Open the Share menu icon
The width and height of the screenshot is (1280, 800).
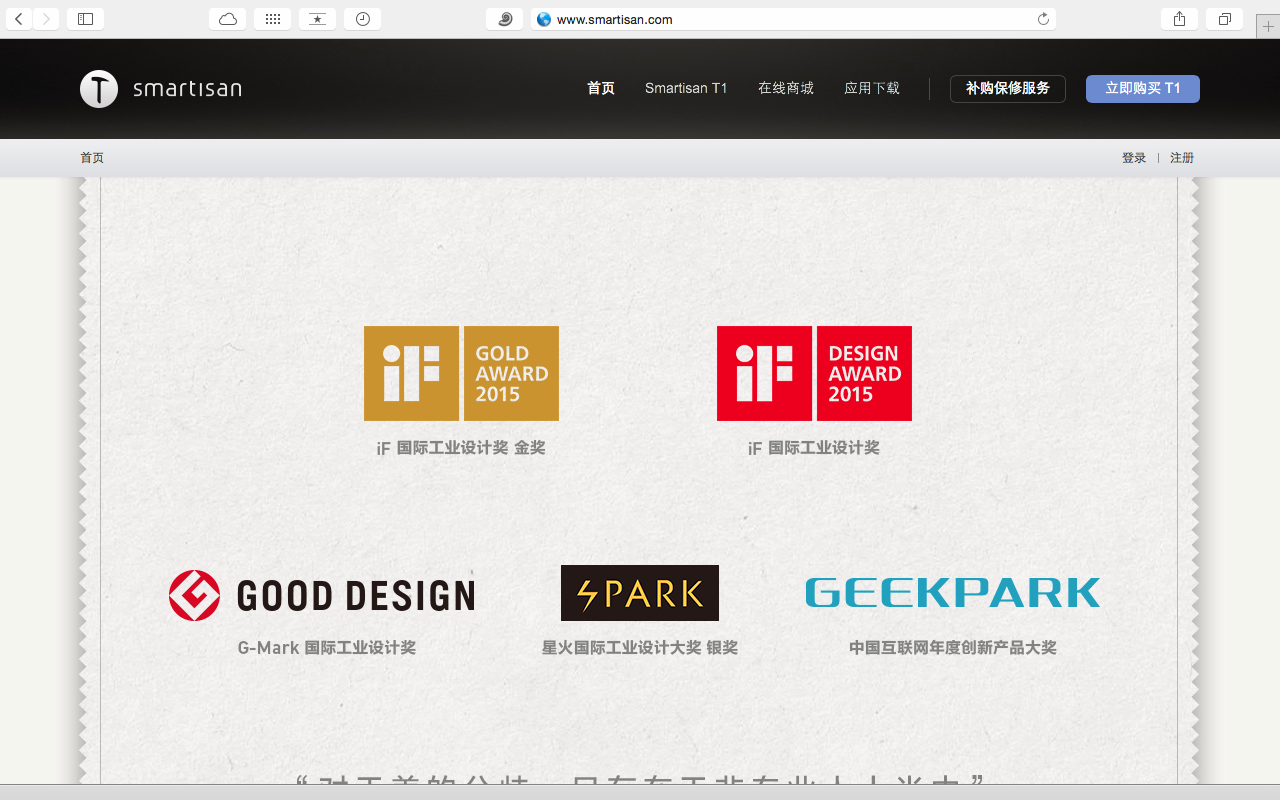click(x=1179, y=19)
